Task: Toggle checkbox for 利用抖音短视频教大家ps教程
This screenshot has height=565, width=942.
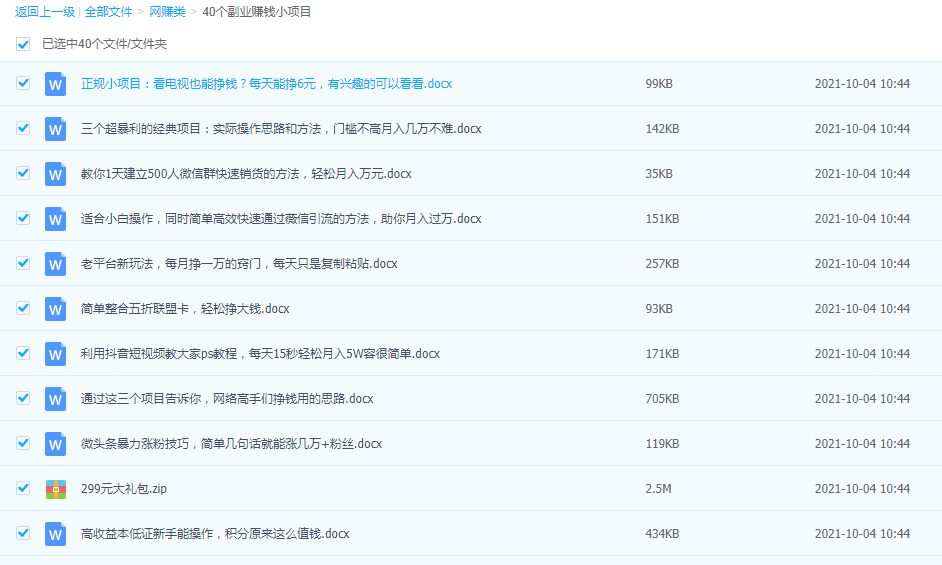Action: (23, 353)
